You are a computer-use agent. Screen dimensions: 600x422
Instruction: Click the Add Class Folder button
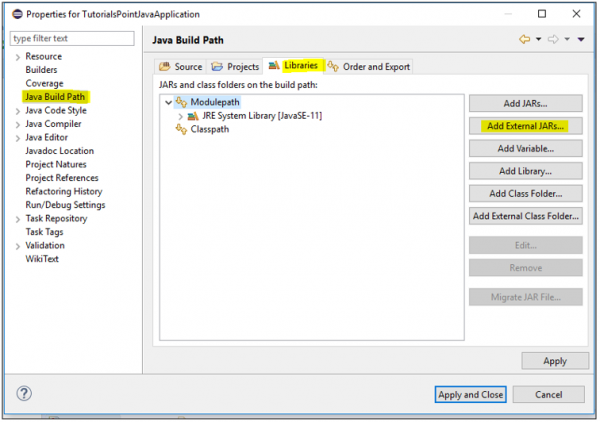point(525,193)
